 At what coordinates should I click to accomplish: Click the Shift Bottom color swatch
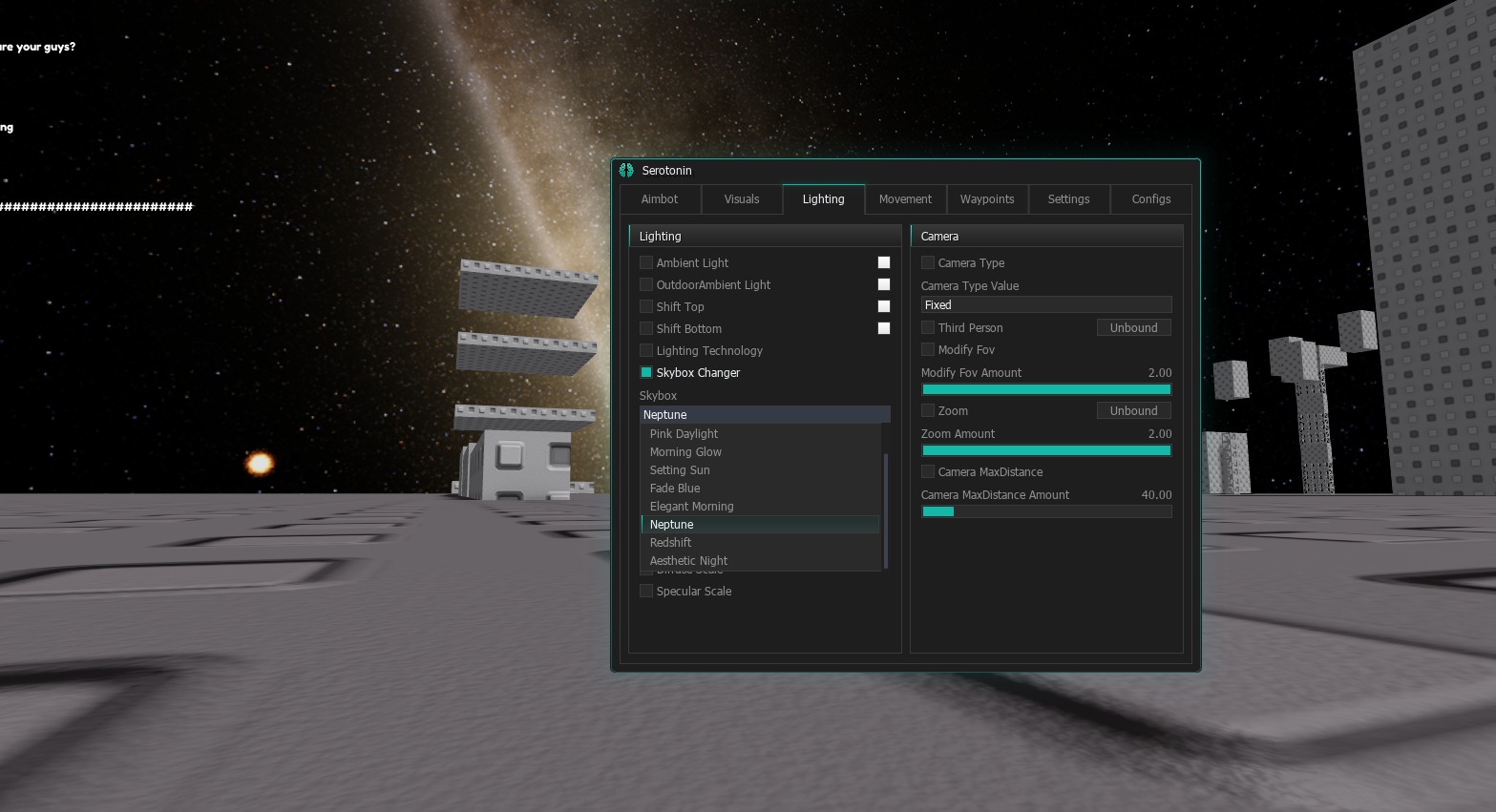click(884, 328)
